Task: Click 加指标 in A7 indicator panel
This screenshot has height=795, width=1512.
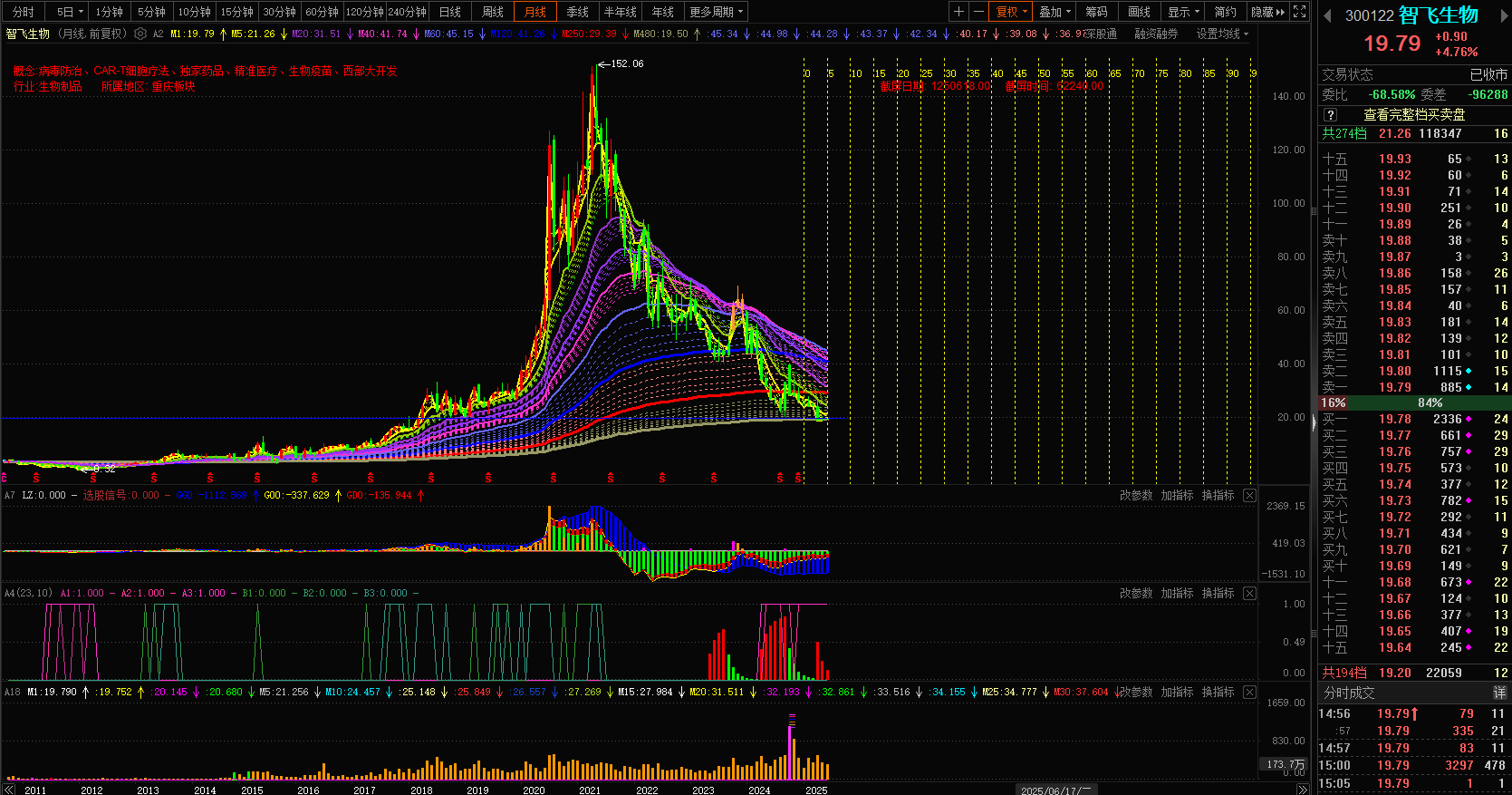Action: pyautogui.click(x=1177, y=495)
